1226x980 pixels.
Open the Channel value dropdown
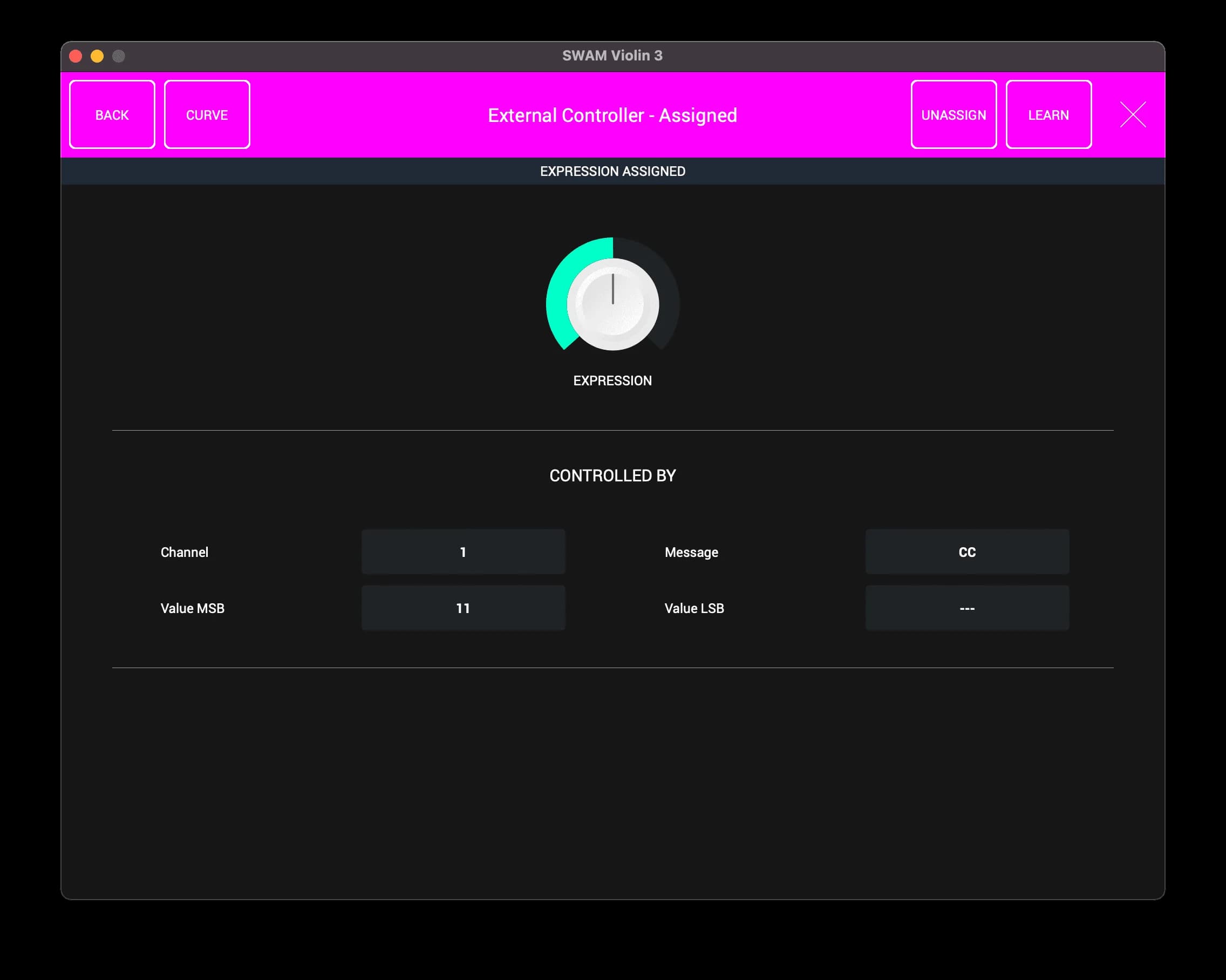[x=463, y=552]
